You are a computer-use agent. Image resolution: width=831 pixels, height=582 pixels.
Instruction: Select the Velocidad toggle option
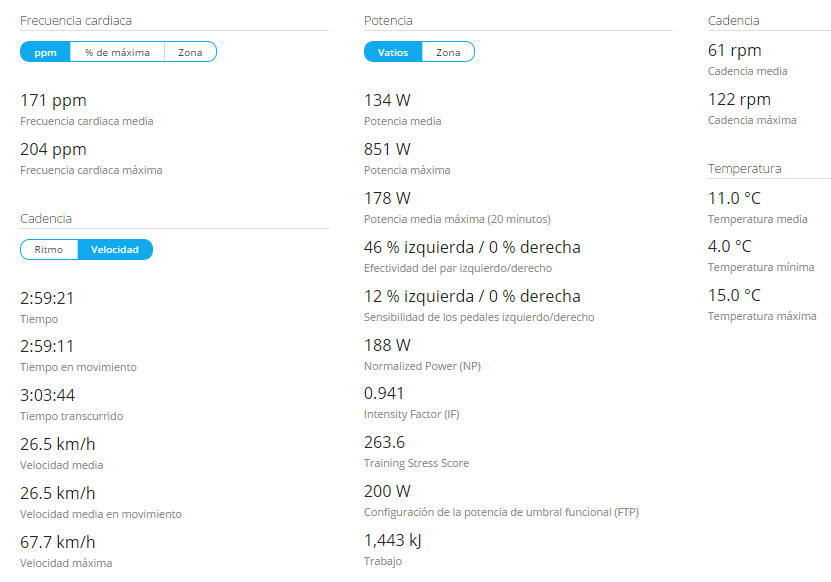(x=115, y=249)
